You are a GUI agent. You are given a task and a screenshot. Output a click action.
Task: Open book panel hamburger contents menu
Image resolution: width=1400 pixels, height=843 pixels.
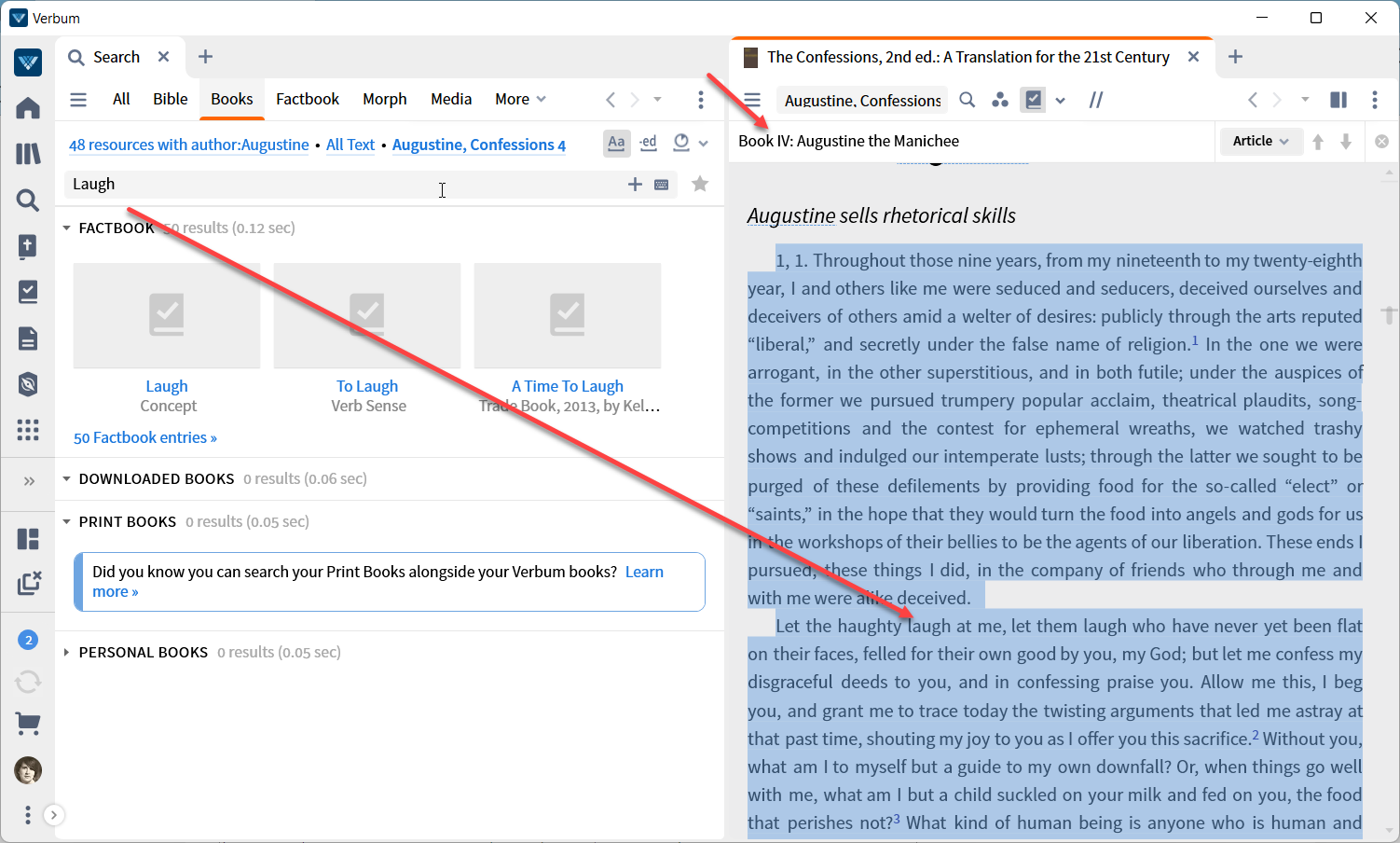[753, 100]
